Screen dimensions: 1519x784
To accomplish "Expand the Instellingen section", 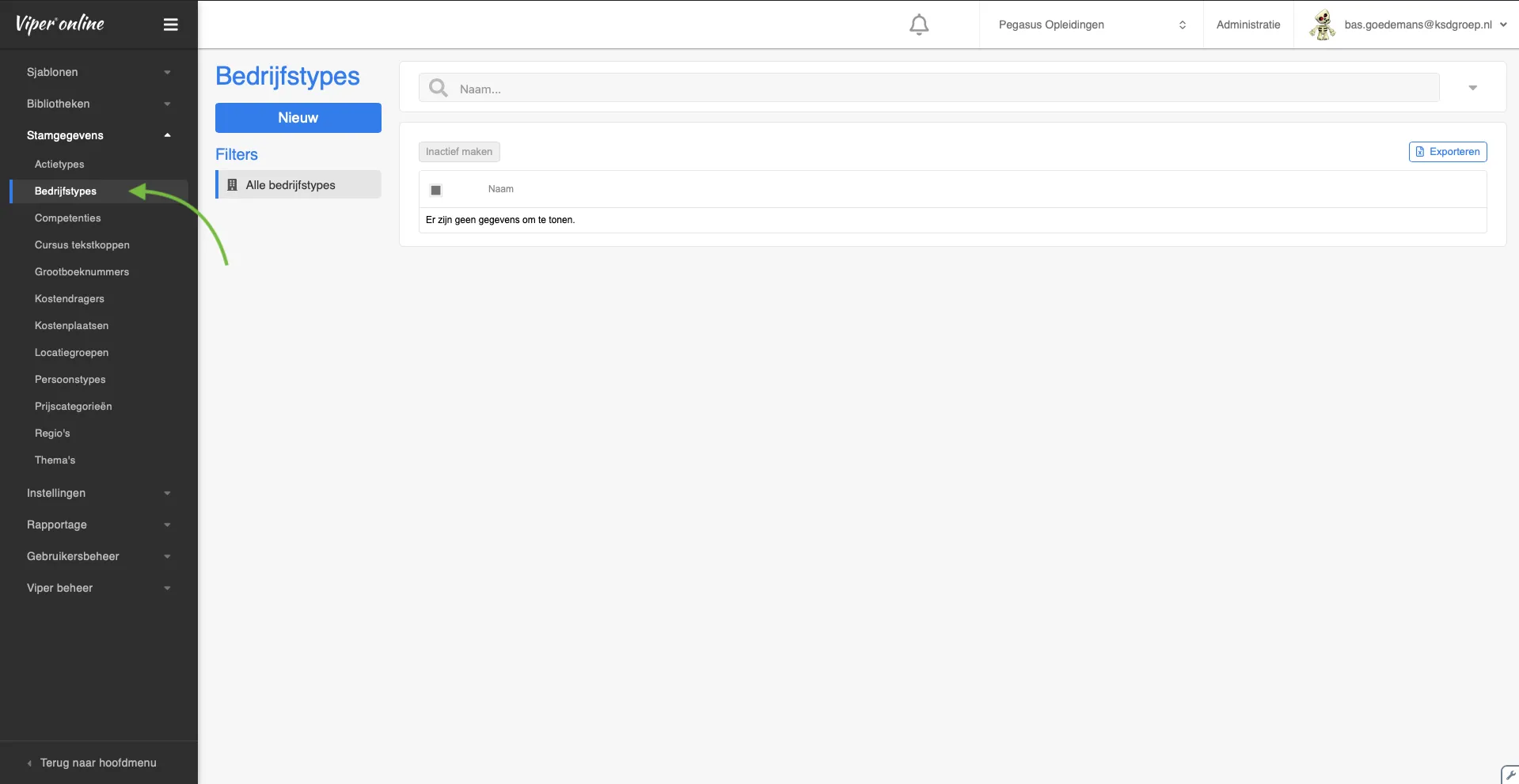I will (x=99, y=493).
